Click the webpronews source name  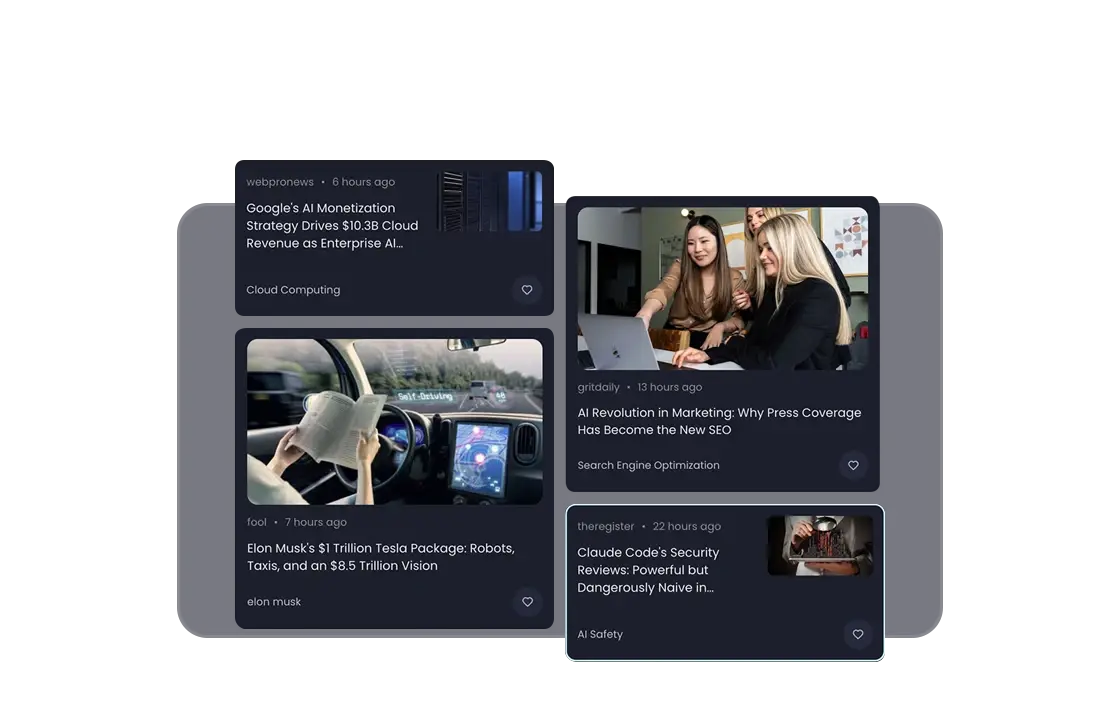tap(280, 182)
